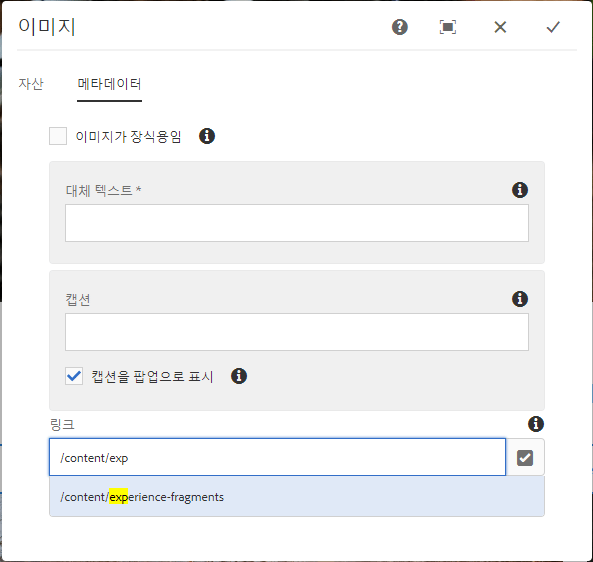Open the path browser button beside 링크 field
Image resolution: width=593 pixels, height=562 pixels.
[x=525, y=458]
